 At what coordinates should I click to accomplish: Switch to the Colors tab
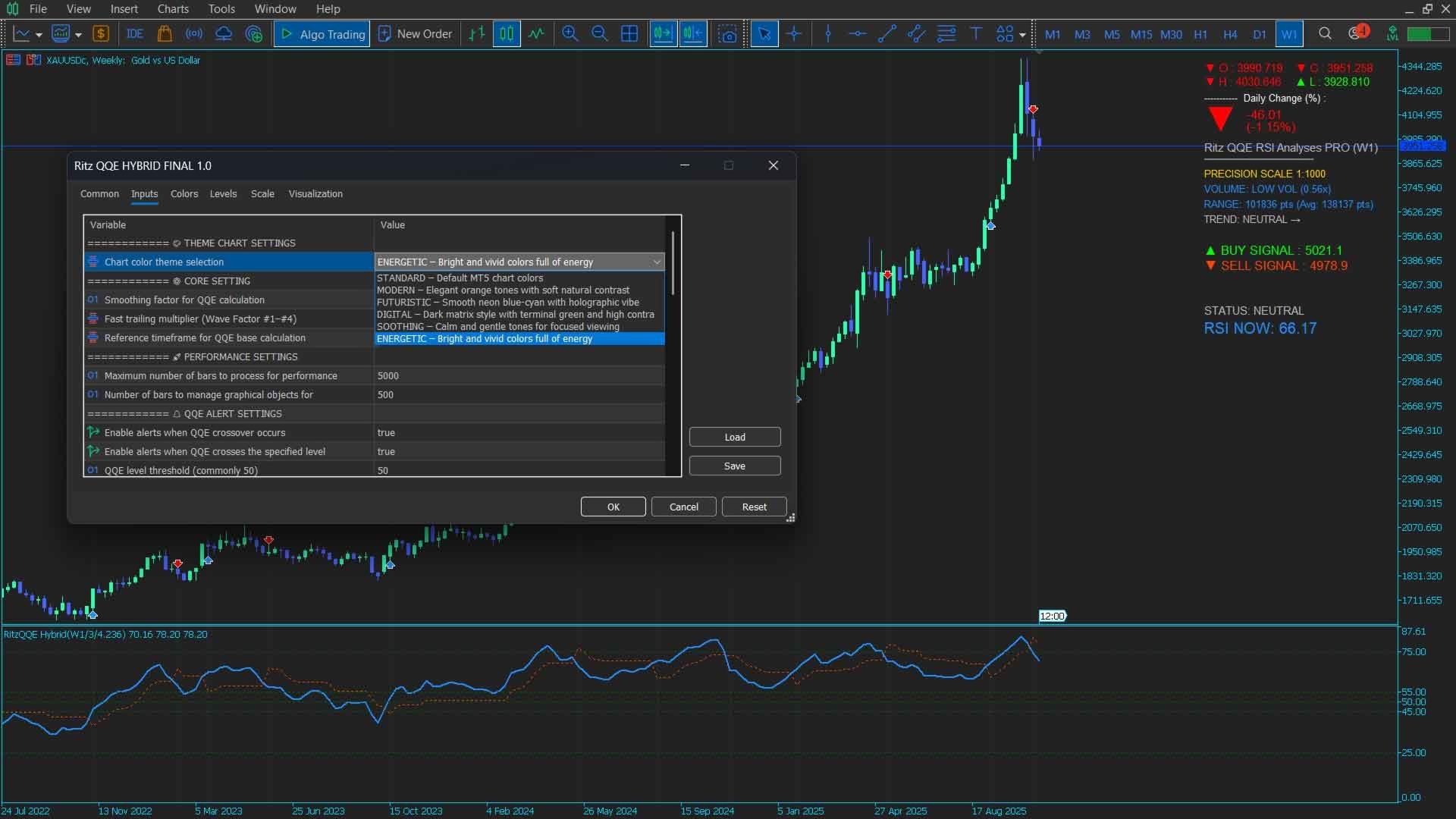184,194
